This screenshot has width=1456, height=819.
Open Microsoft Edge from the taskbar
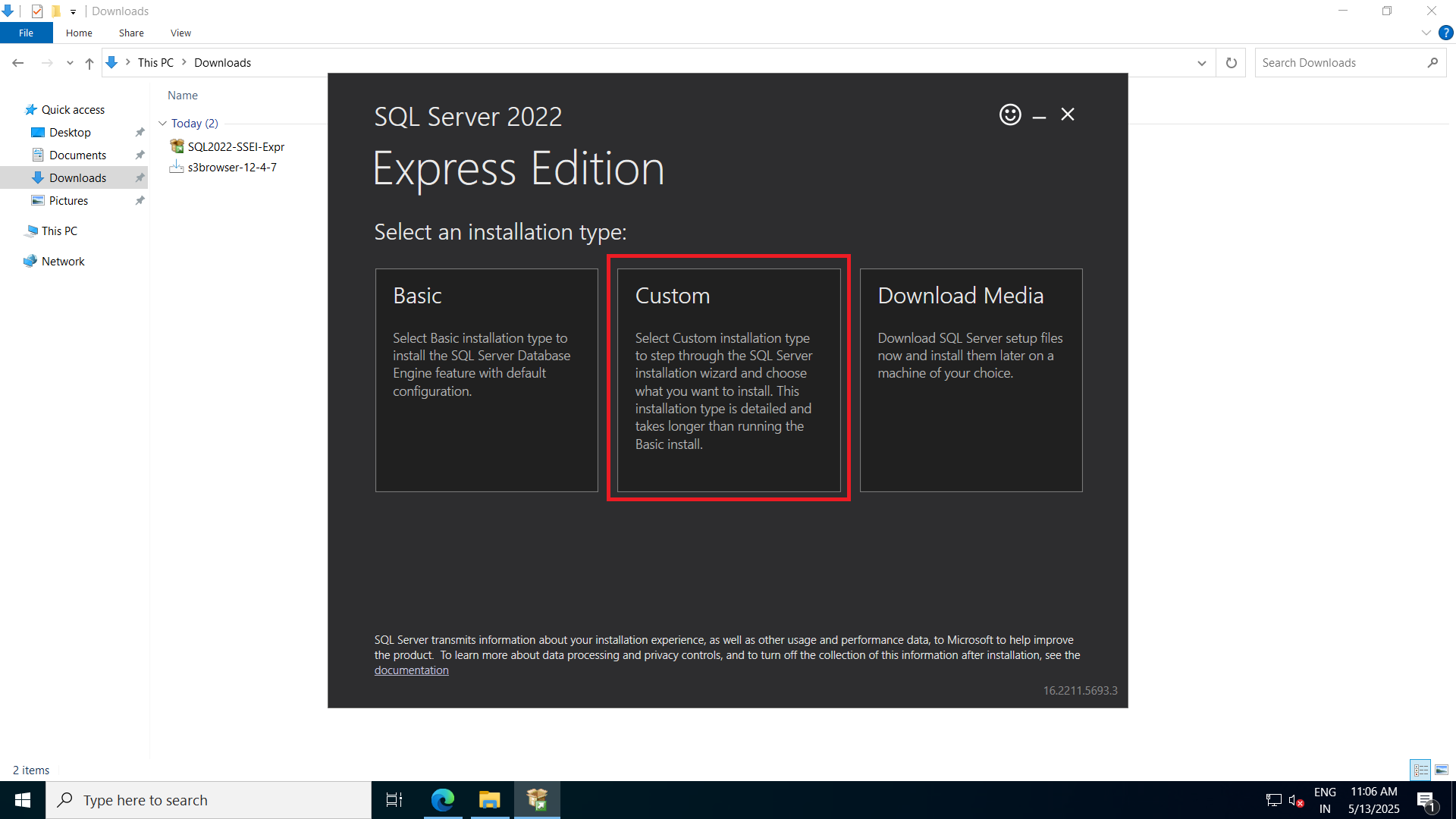[442, 800]
